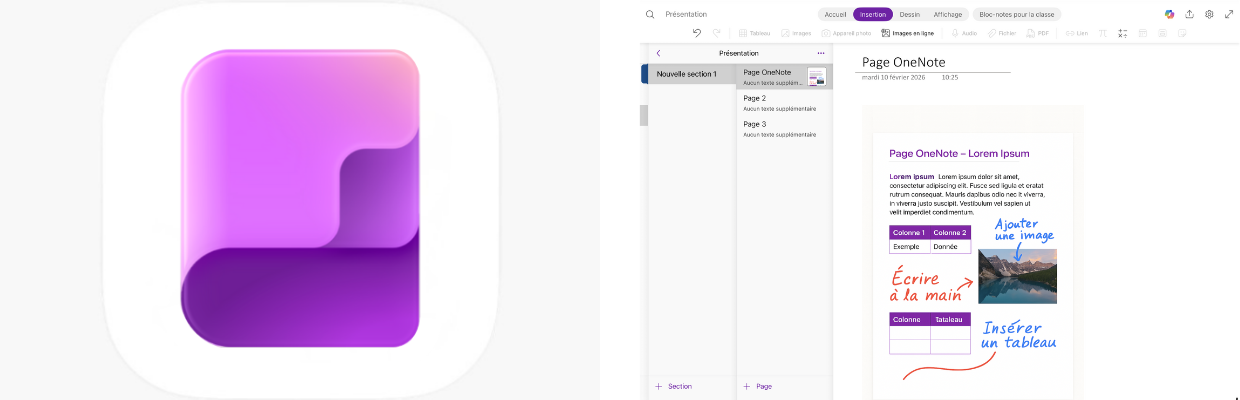
Task: Undo the last action
Action: (697, 33)
